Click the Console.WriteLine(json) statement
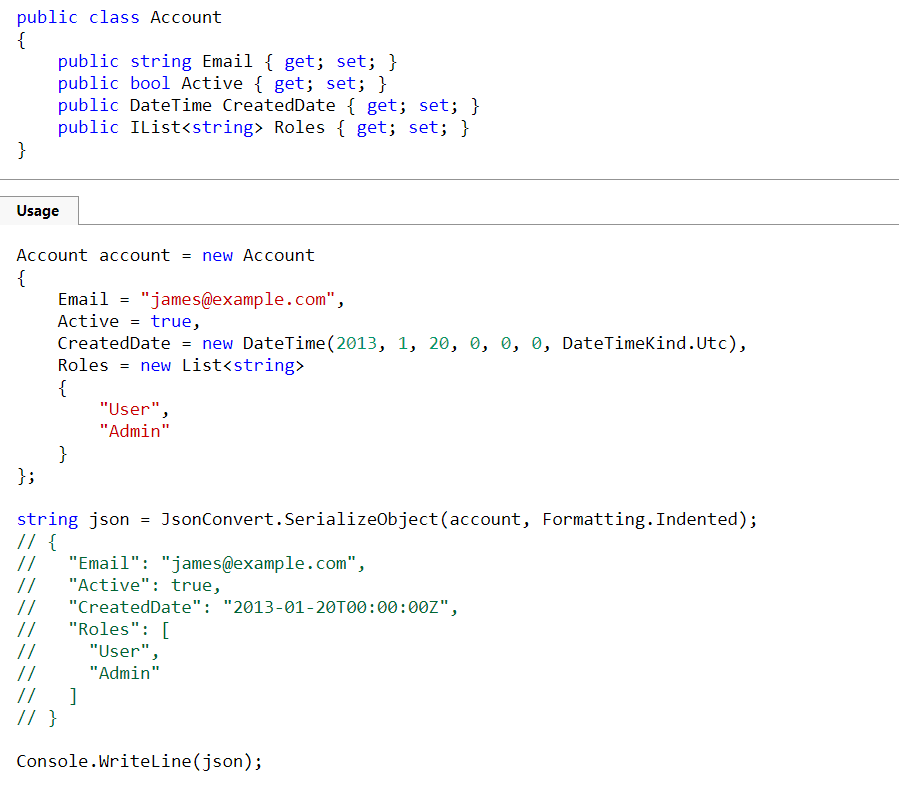Viewport: 899px width, 786px height. [139, 761]
